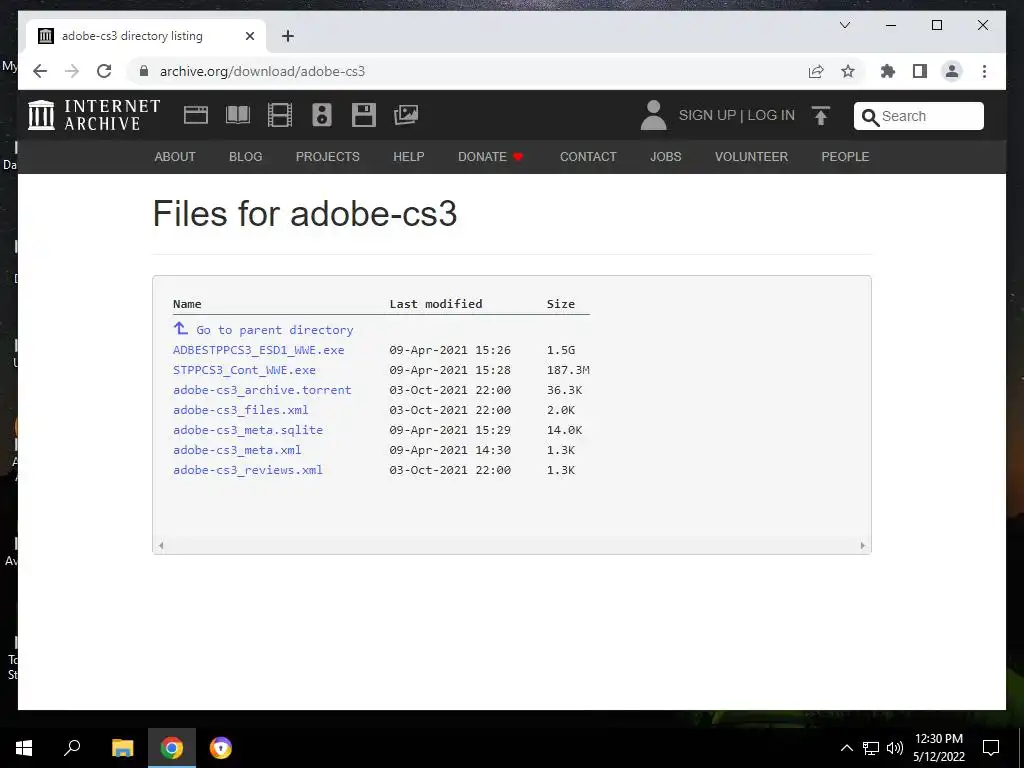Screen dimensions: 1024x768
Task: Click the listing's right scroll arrow
Action: pyautogui.click(x=863, y=545)
